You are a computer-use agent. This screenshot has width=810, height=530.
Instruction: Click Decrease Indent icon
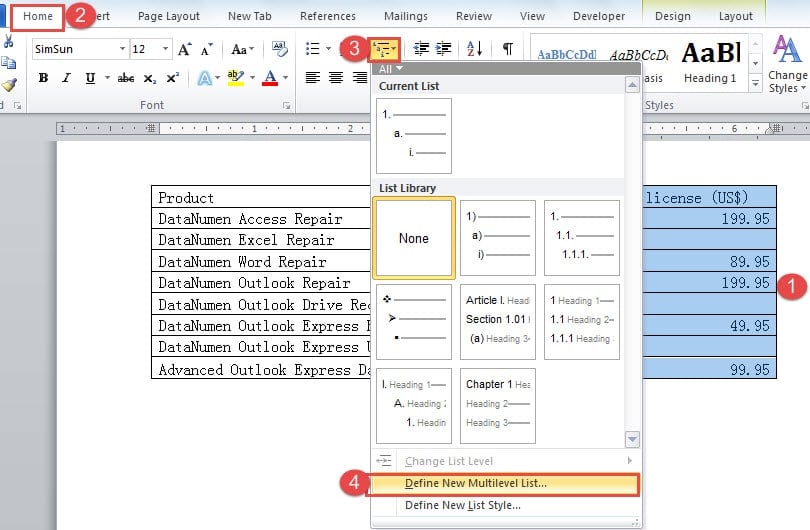[x=422, y=49]
